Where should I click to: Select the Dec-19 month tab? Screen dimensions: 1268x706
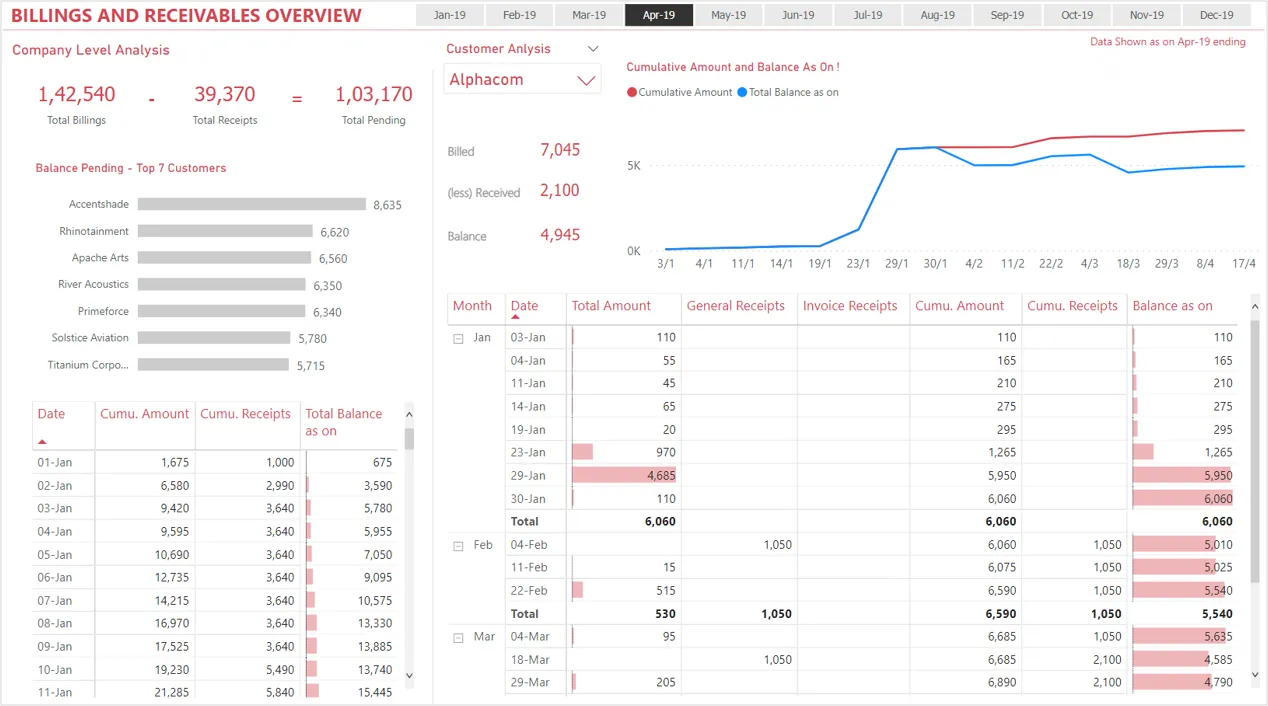1216,15
